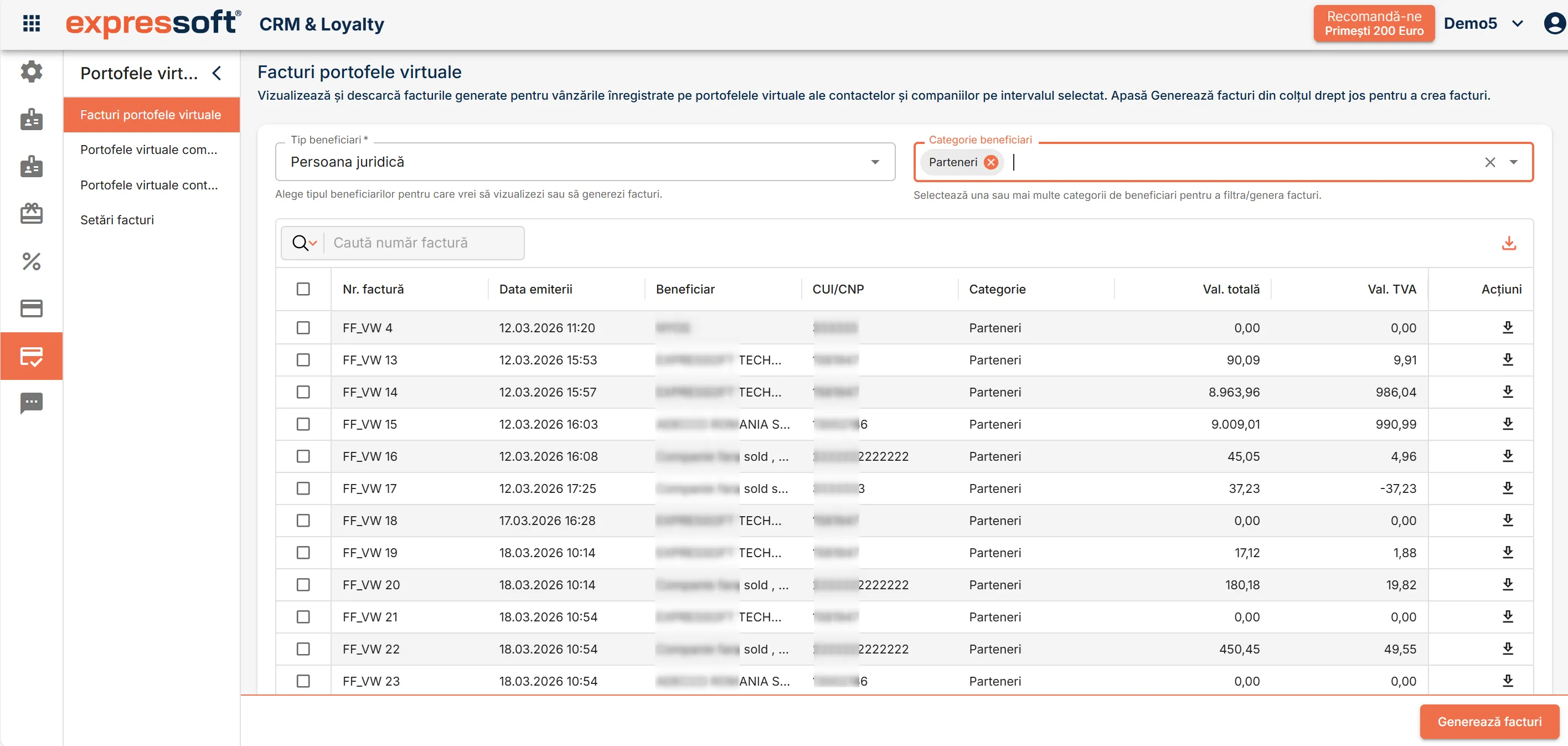Focus the Caută număr factură search field
The image size is (1568, 746).
tap(425, 243)
